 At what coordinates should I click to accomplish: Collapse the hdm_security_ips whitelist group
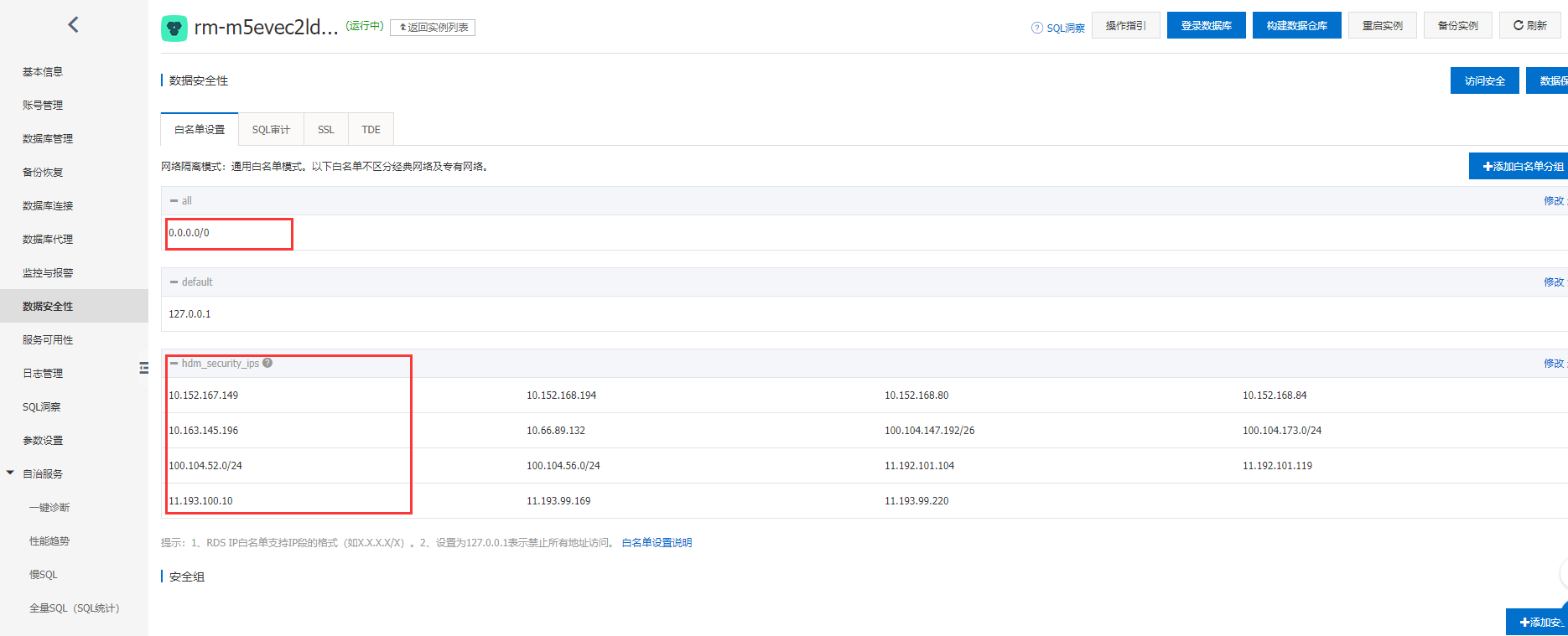174,364
